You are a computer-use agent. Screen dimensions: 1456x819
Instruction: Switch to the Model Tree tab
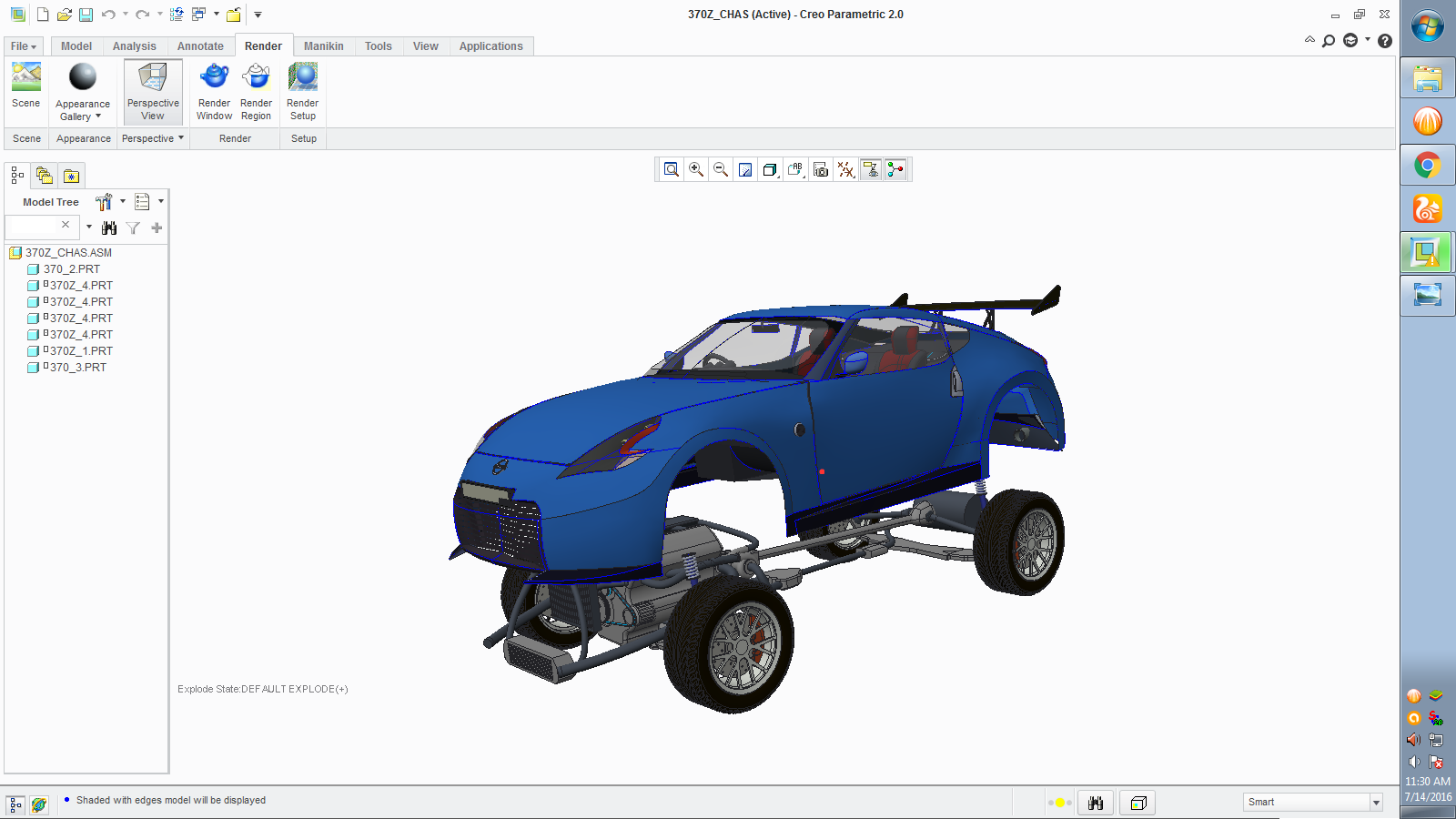17,175
